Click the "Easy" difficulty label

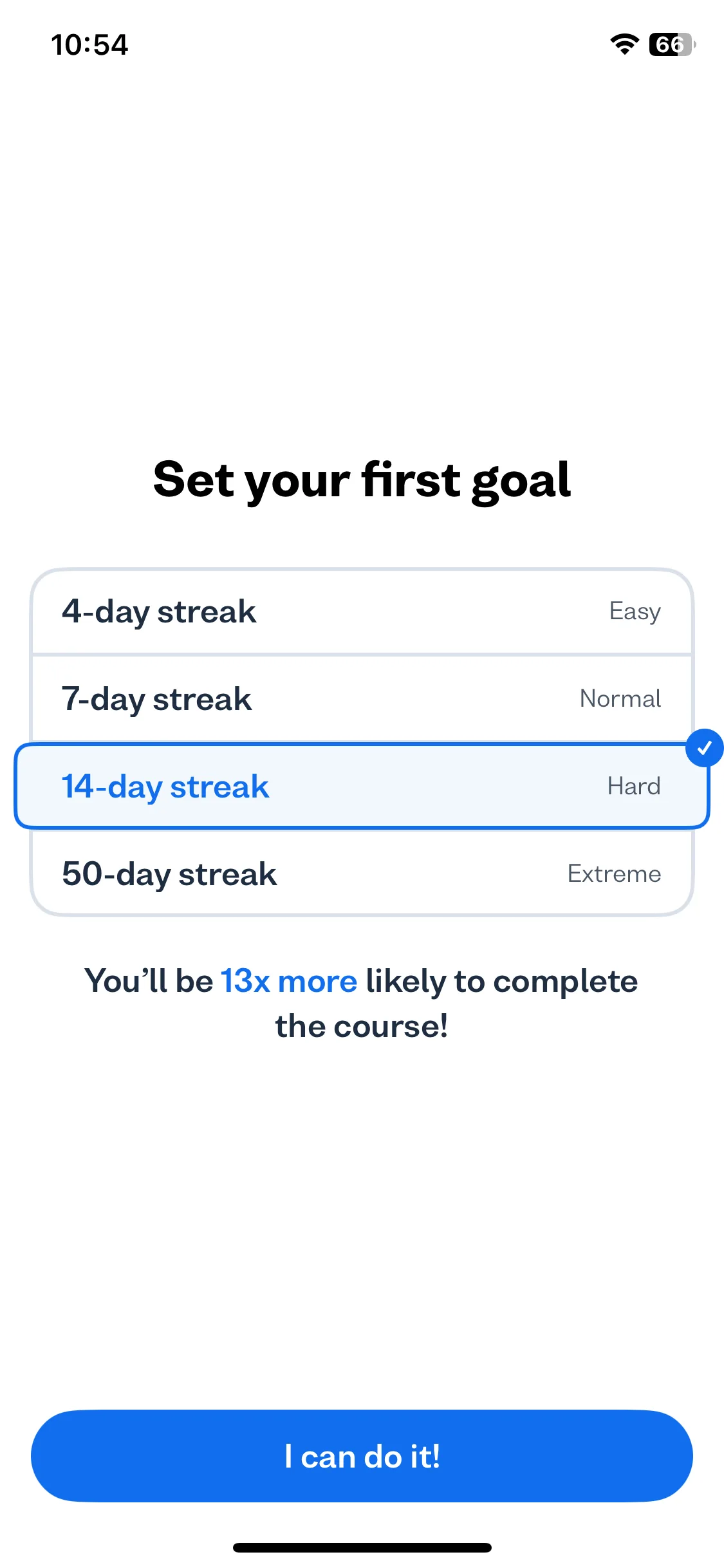pyautogui.click(x=635, y=612)
